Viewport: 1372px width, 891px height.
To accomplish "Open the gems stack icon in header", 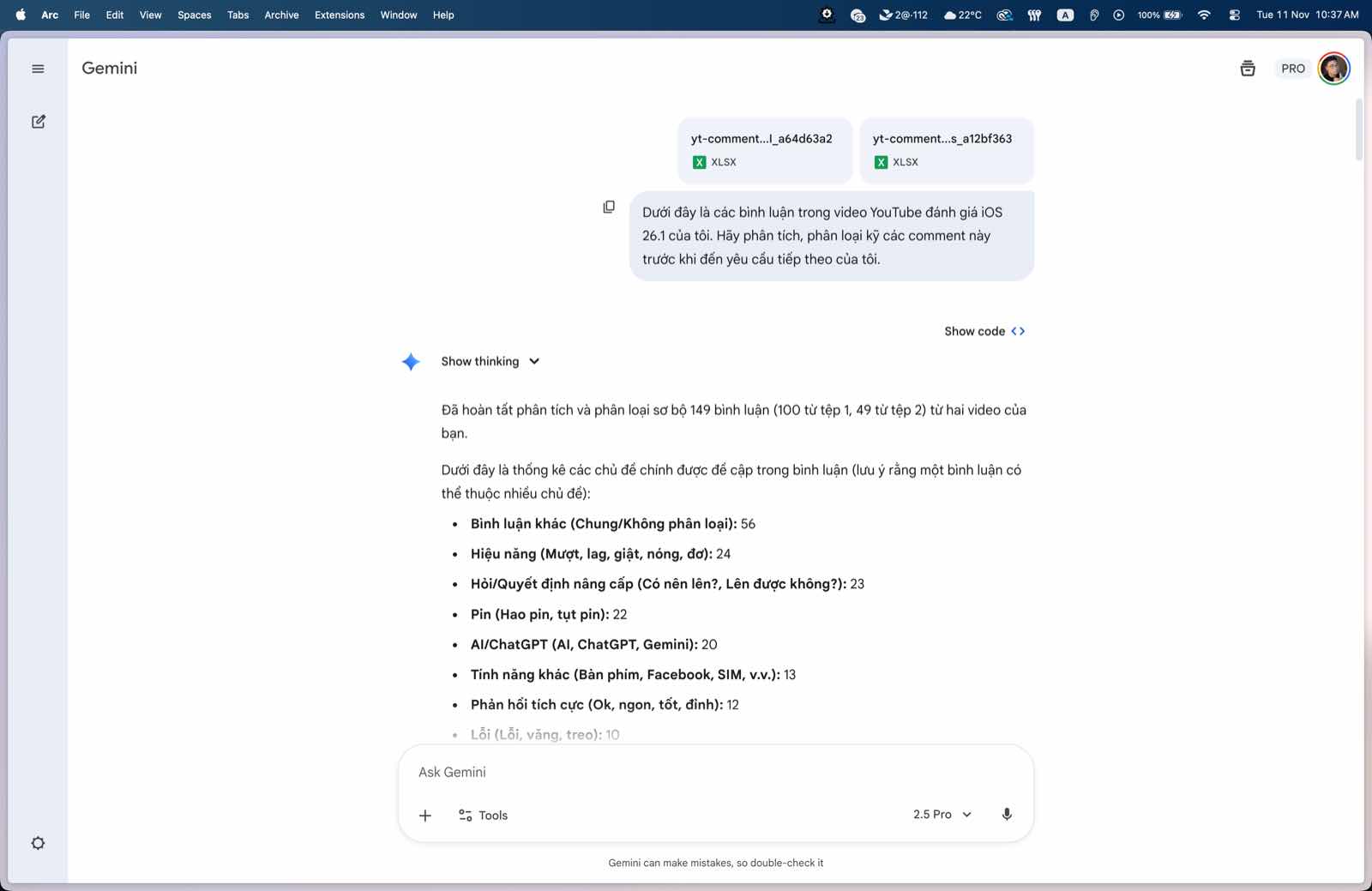I will pyautogui.click(x=1248, y=69).
